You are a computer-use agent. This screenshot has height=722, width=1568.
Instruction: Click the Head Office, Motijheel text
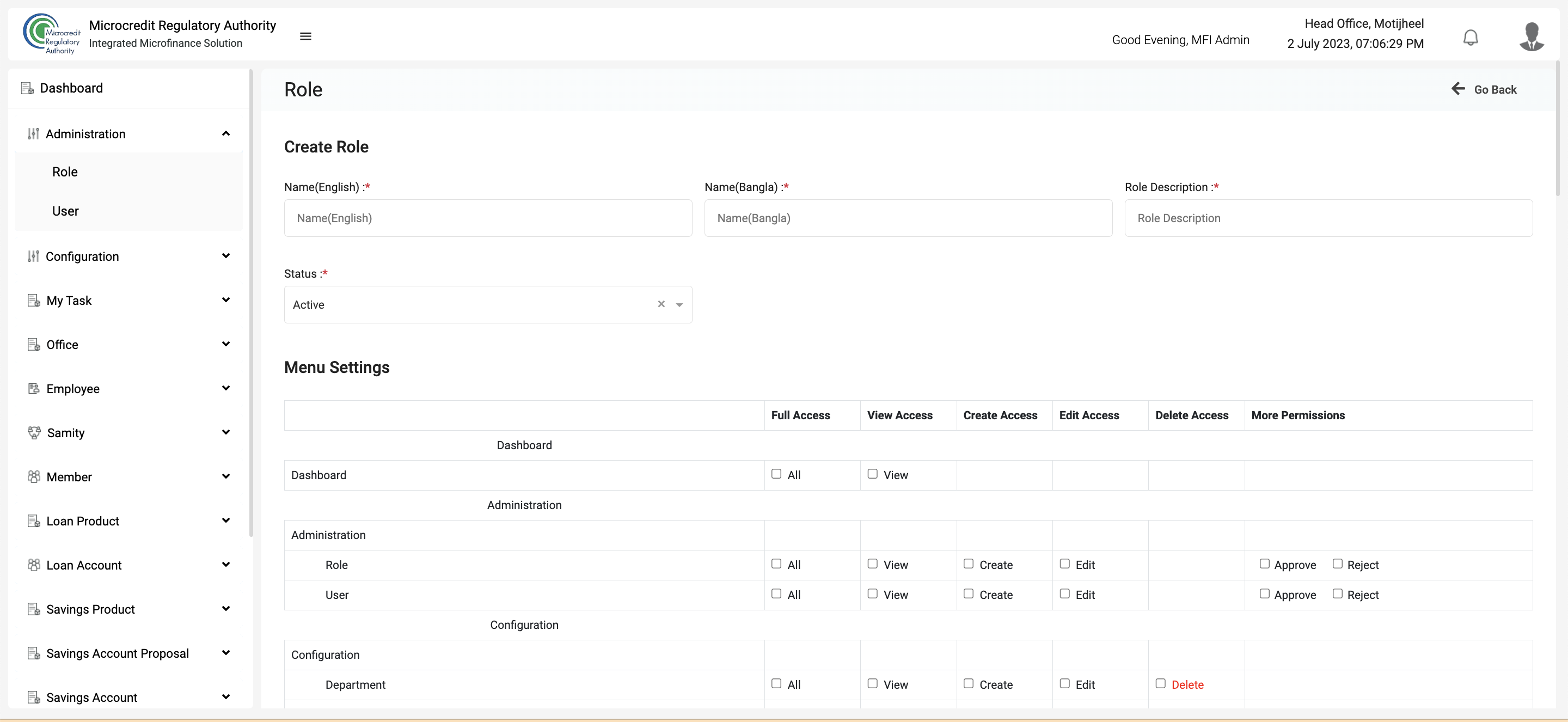pyautogui.click(x=1363, y=24)
